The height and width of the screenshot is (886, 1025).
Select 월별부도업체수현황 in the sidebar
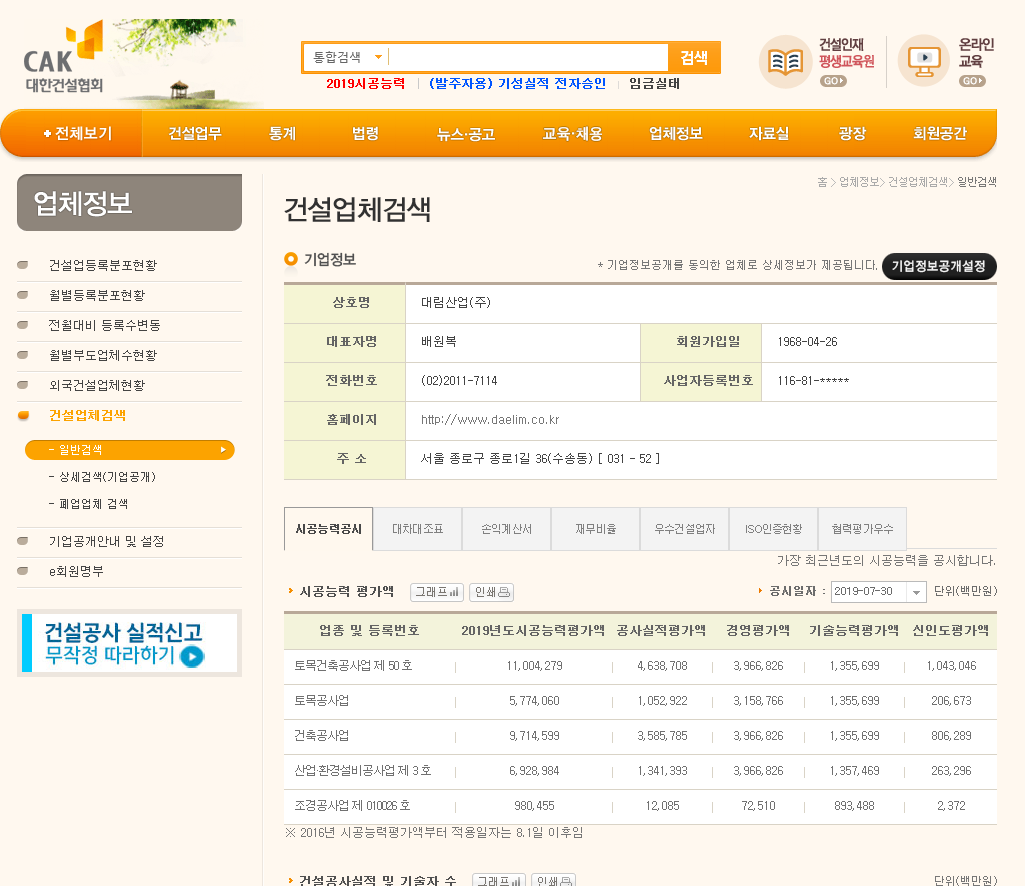tap(103, 355)
